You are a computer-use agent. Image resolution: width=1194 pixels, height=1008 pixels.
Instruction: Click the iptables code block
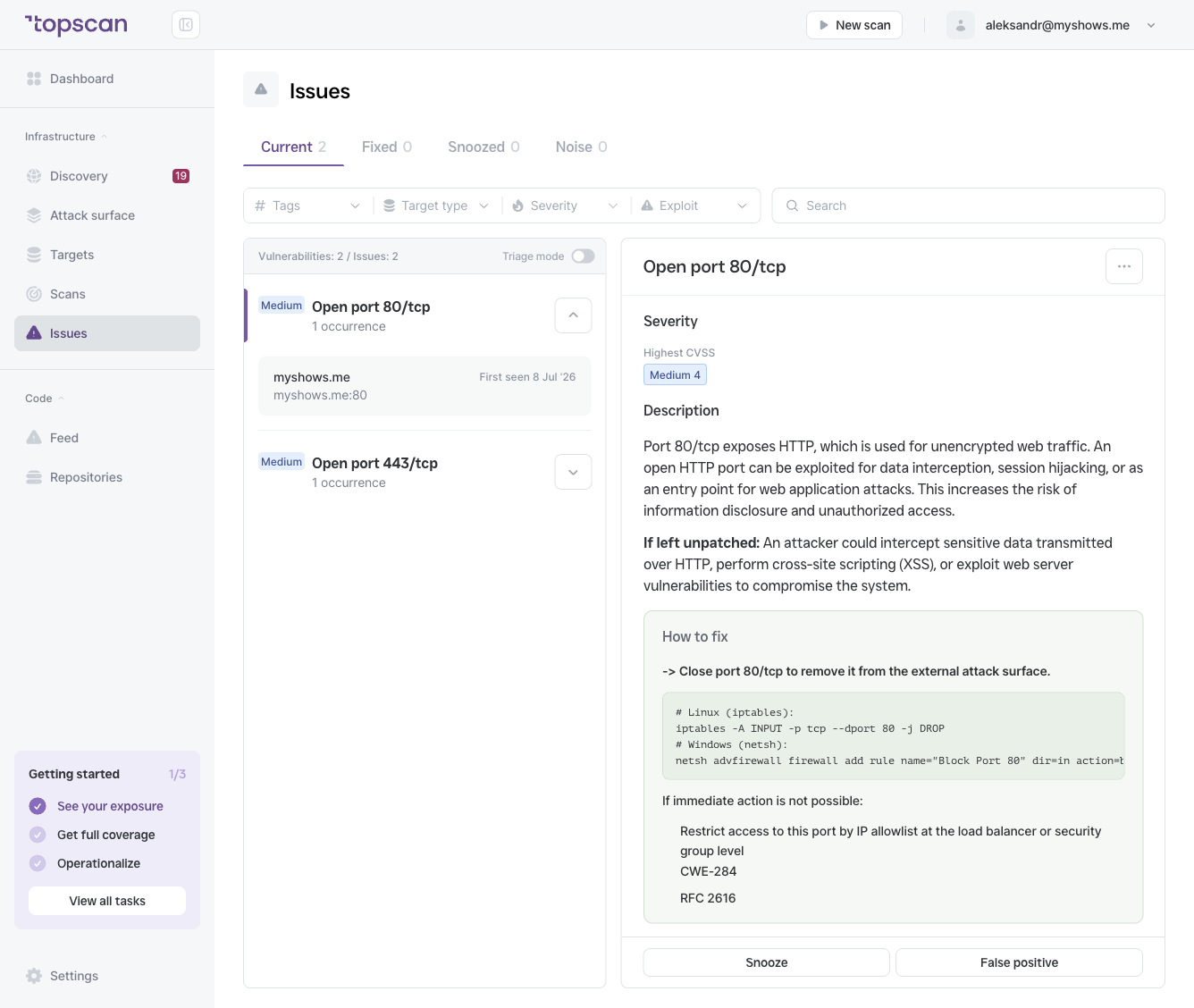(893, 736)
